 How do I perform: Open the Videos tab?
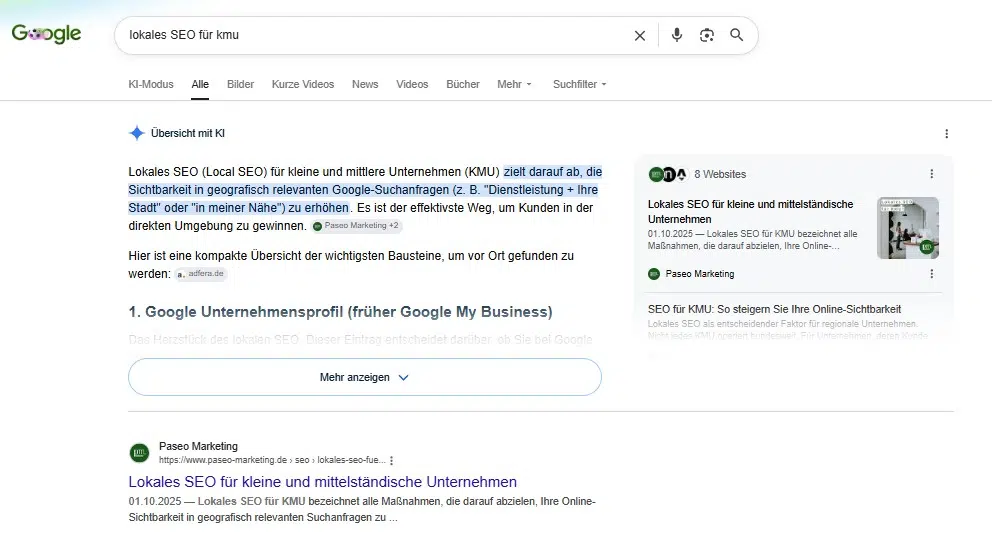pyautogui.click(x=412, y=84)
